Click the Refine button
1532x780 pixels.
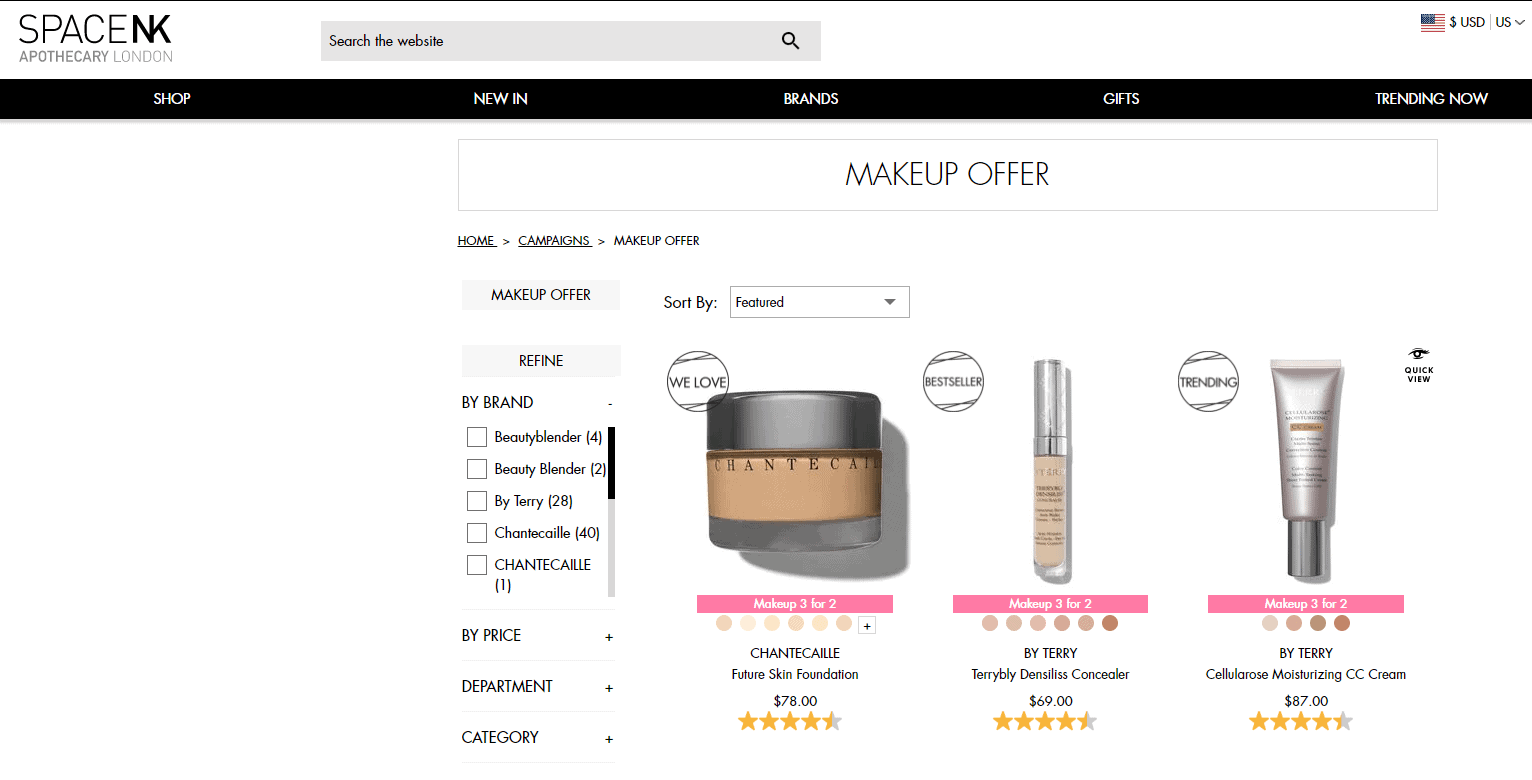(541, 361)
